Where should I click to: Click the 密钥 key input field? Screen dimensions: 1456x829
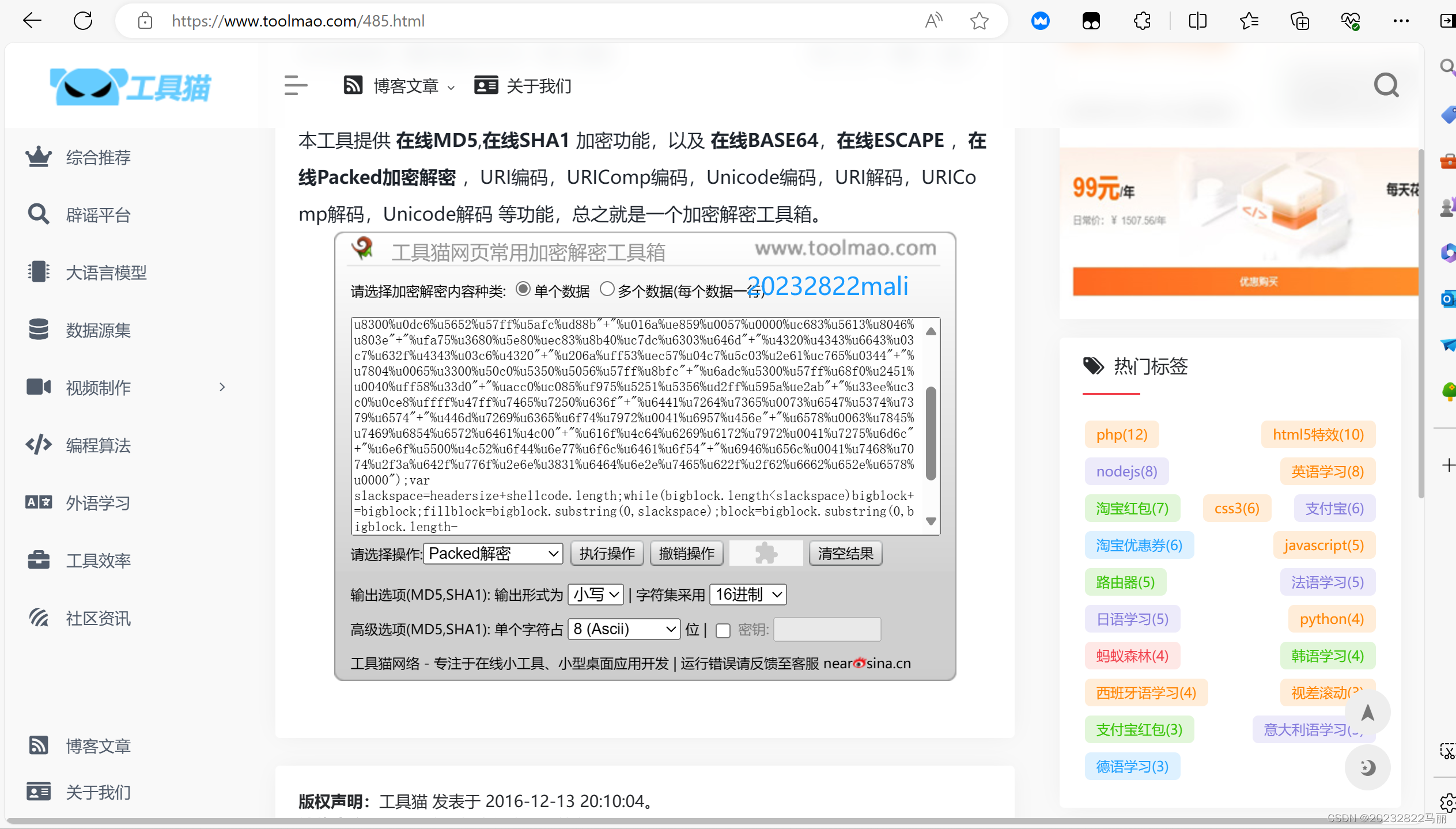click(827, 629)
